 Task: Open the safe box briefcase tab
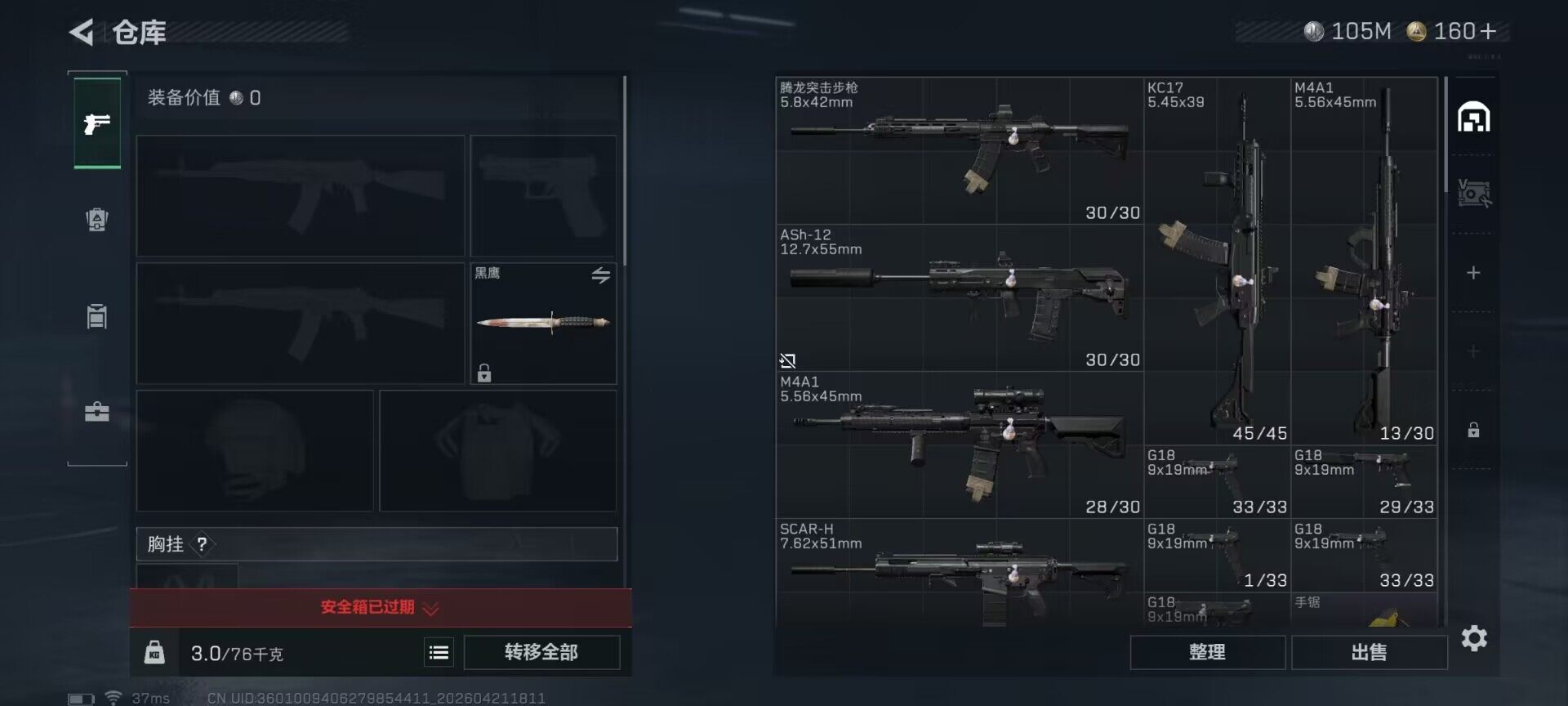(97, 411)
